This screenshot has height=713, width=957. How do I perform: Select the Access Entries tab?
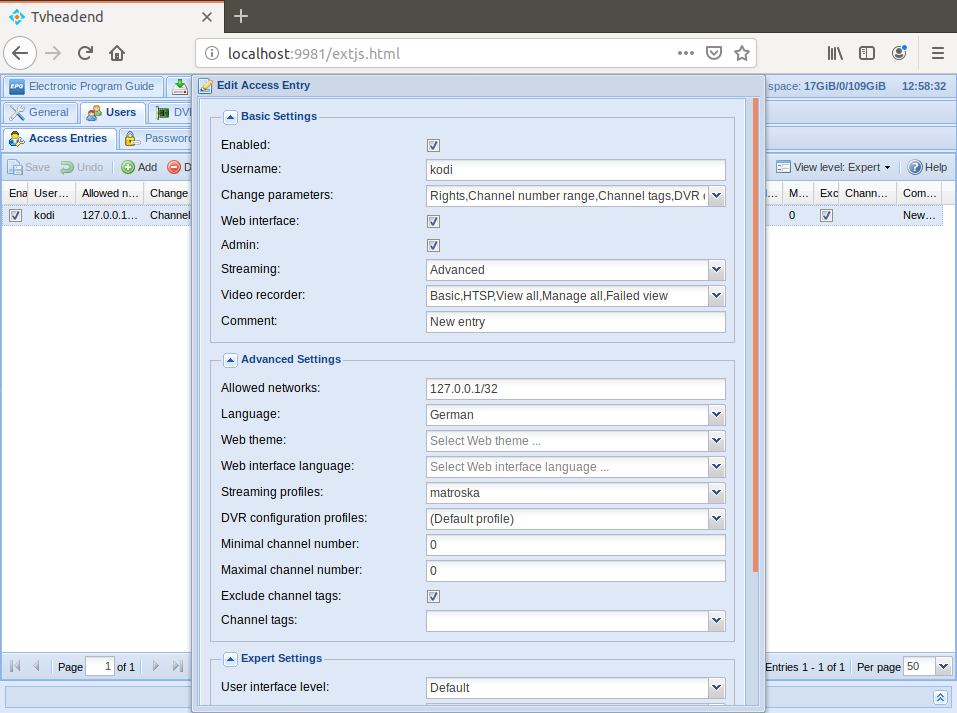pyautogui.click(x=59, y=139)
